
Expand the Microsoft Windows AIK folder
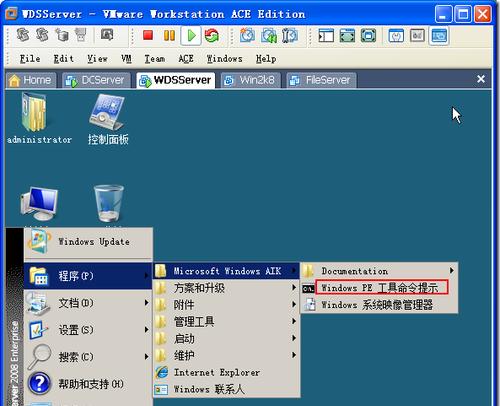[x=226, y=271]
